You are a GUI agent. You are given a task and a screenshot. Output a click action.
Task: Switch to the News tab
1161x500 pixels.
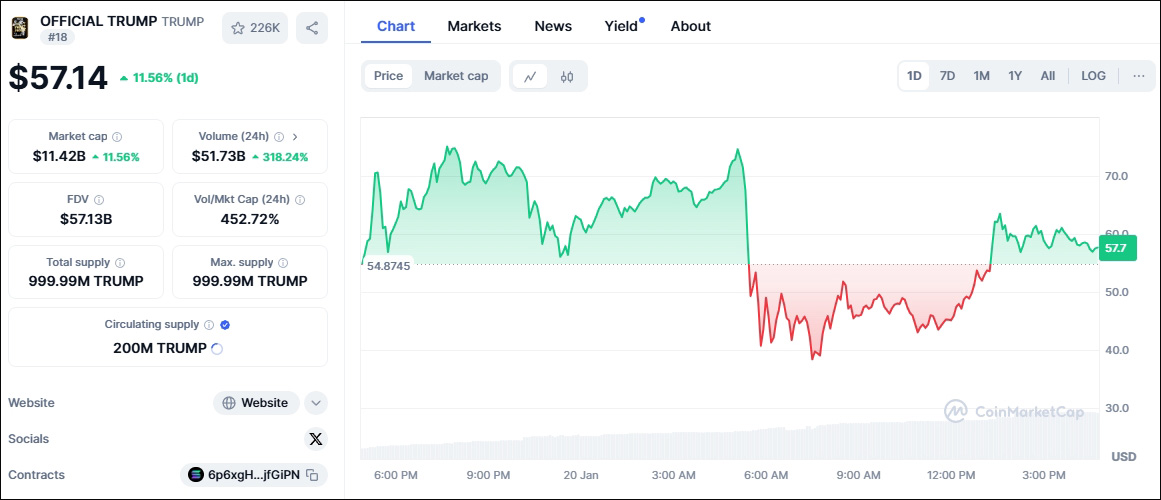(553, 26)
